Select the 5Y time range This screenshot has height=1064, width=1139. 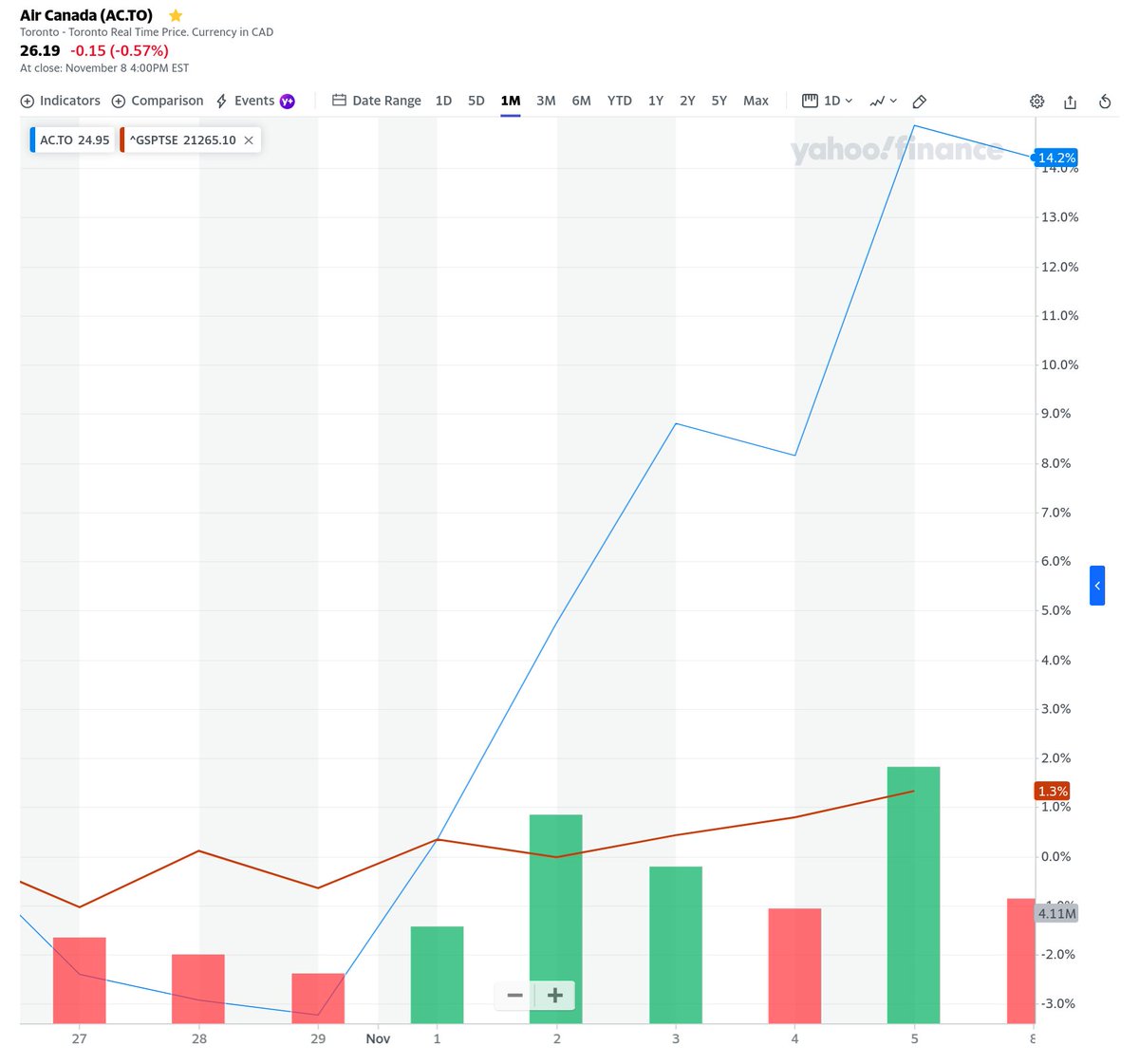click(x=719, y=101)
